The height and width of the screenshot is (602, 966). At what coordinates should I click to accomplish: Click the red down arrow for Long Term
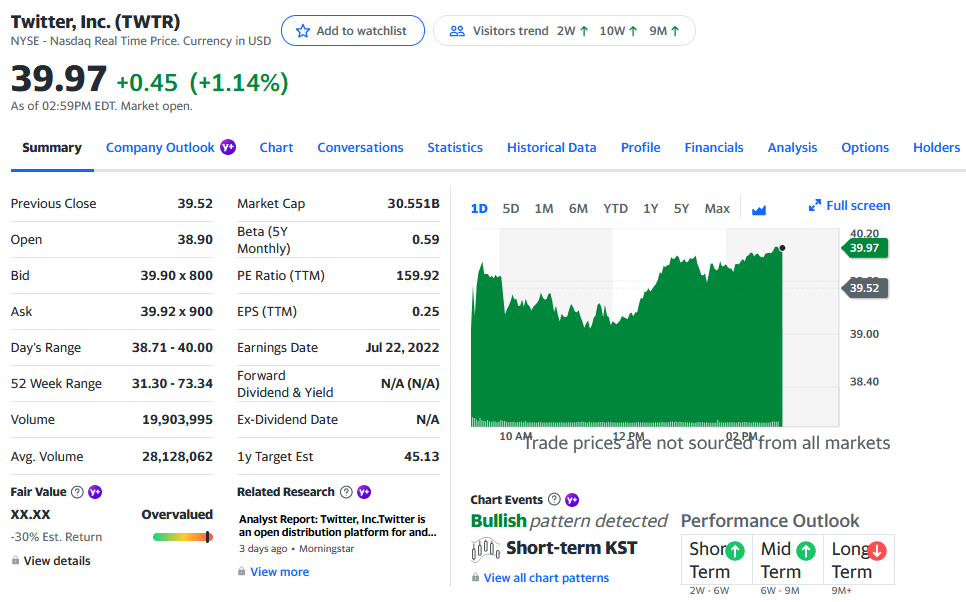click(877, 550)
